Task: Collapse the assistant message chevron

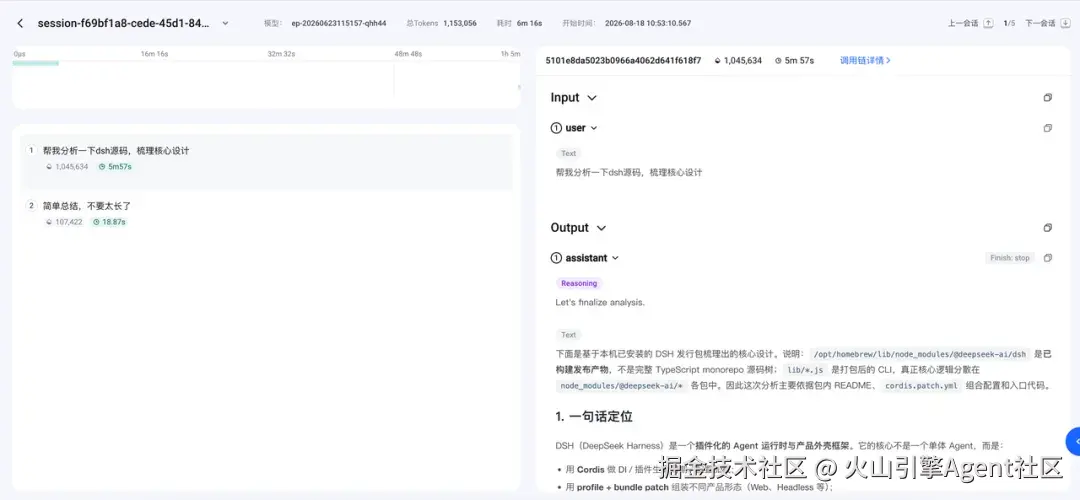Action: [x=615, y=258]
